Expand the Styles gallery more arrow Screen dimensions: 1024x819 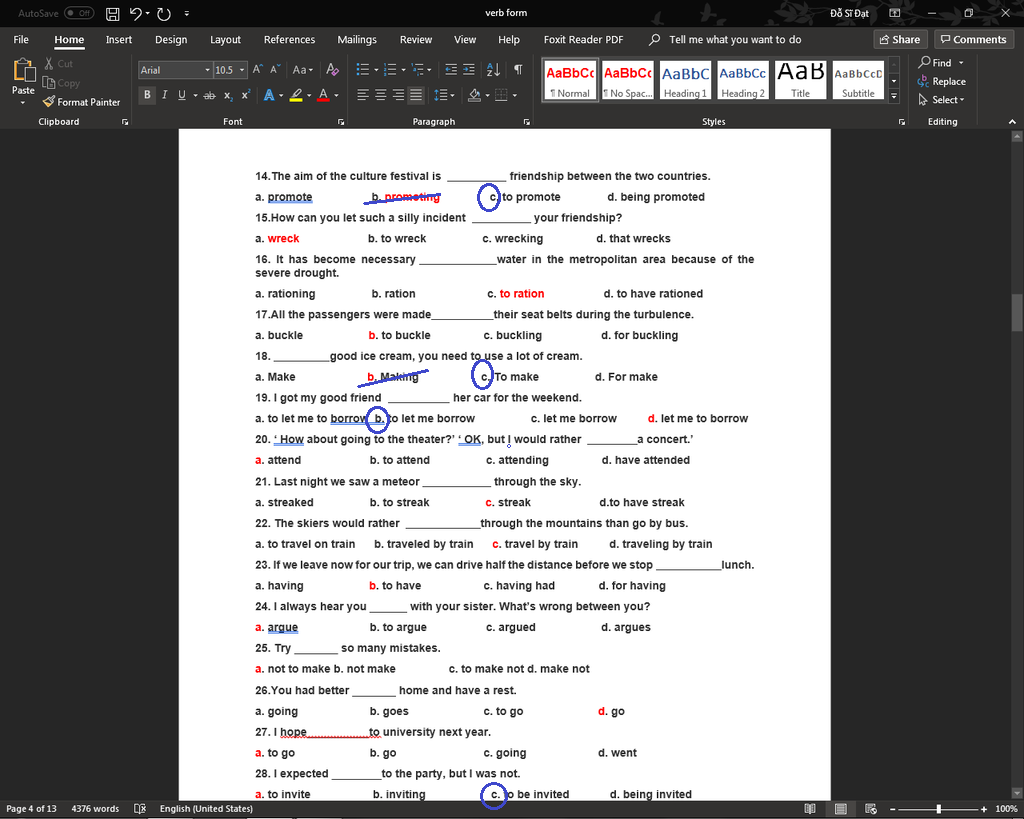point(894,96)
